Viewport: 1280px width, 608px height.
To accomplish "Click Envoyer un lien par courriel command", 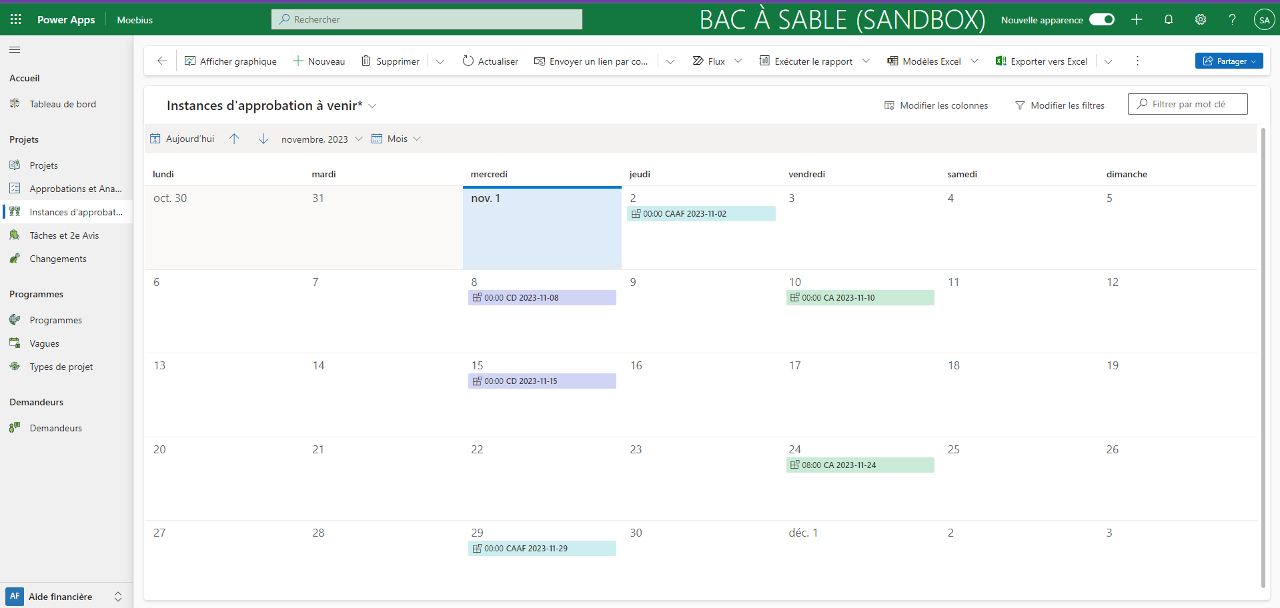I will [591, 61].
